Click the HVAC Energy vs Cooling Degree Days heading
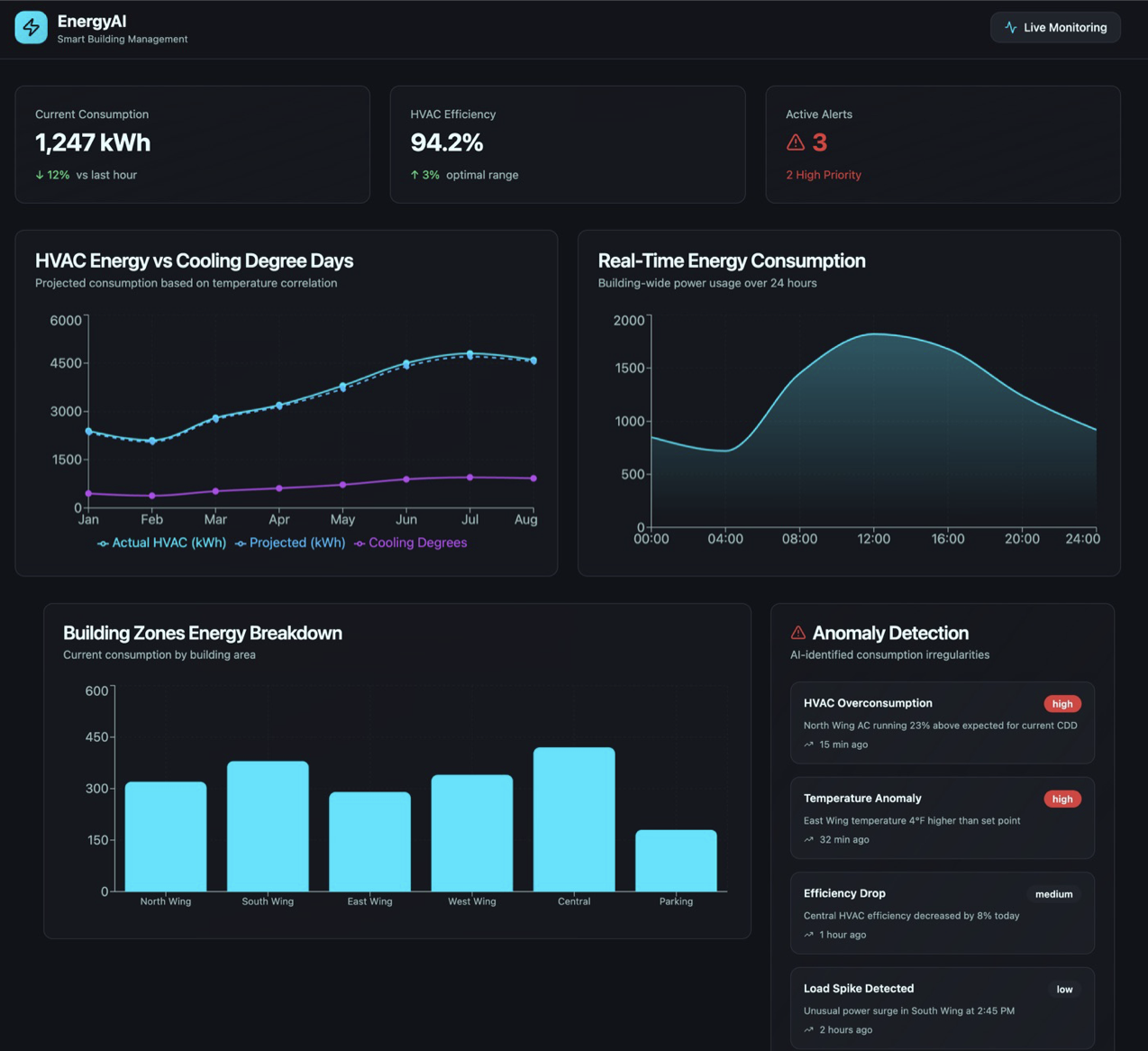 195,260
